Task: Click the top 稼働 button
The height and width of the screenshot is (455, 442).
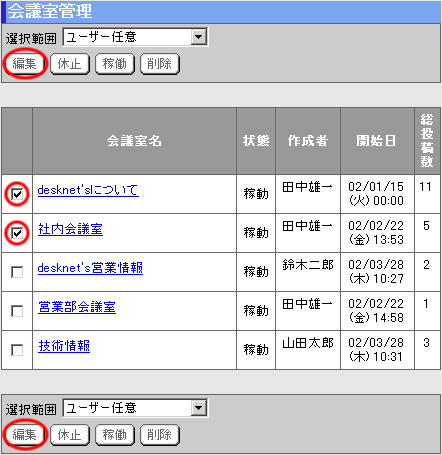Action: coord(115,64)
